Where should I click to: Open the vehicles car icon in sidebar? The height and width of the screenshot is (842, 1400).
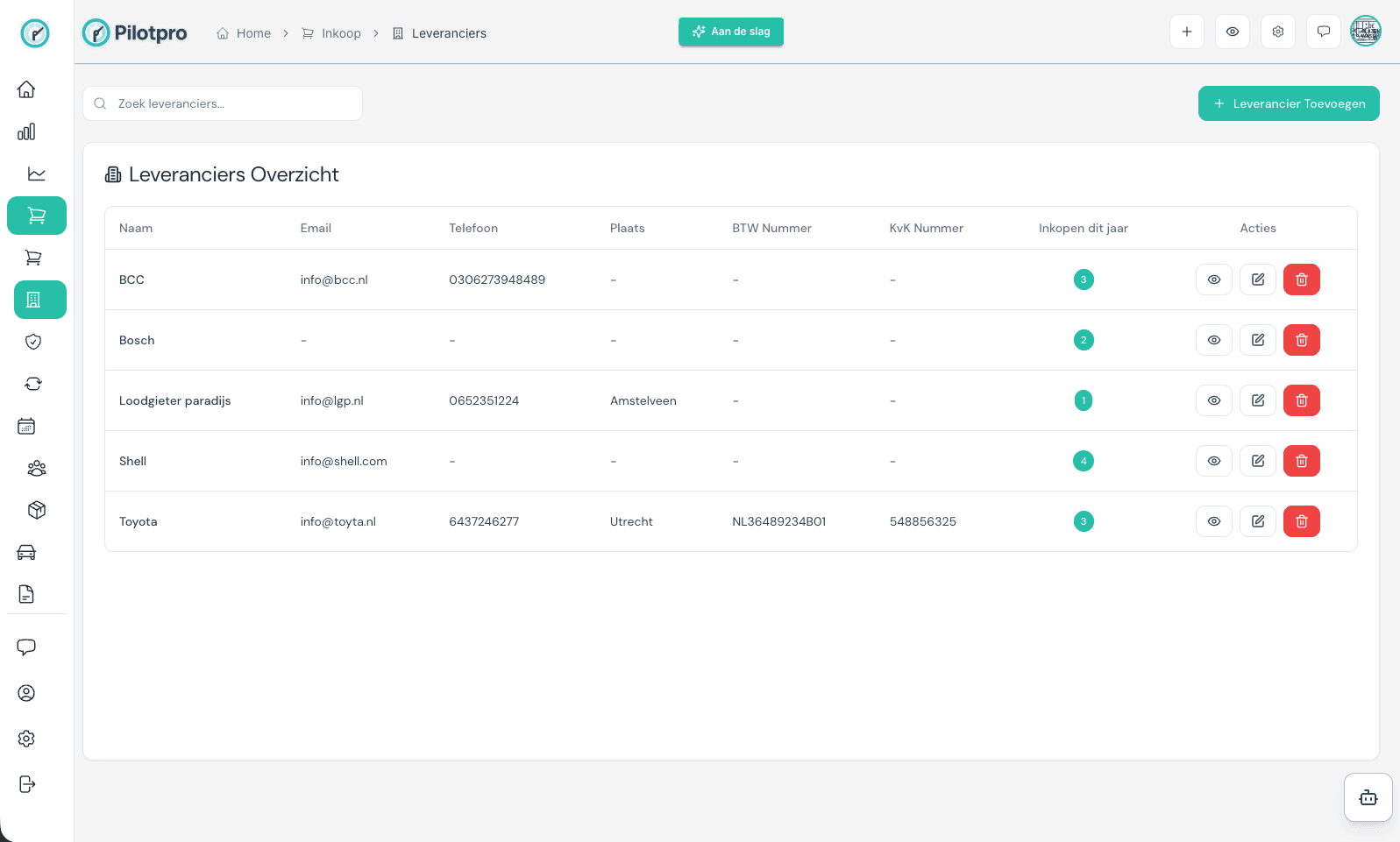[x=26, y=552]
